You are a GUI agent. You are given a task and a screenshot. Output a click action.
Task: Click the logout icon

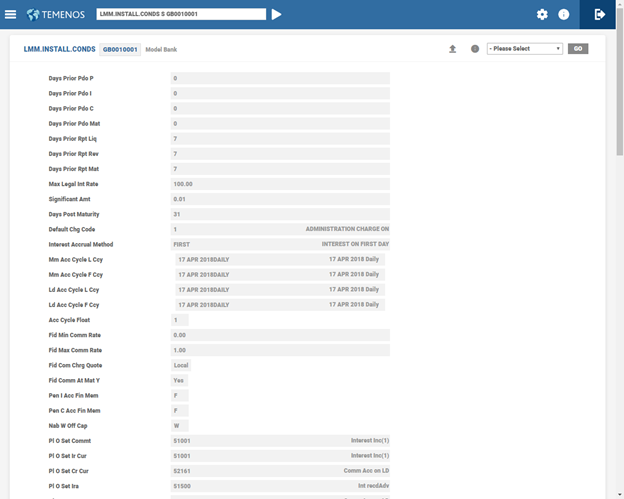coord(600,14)
